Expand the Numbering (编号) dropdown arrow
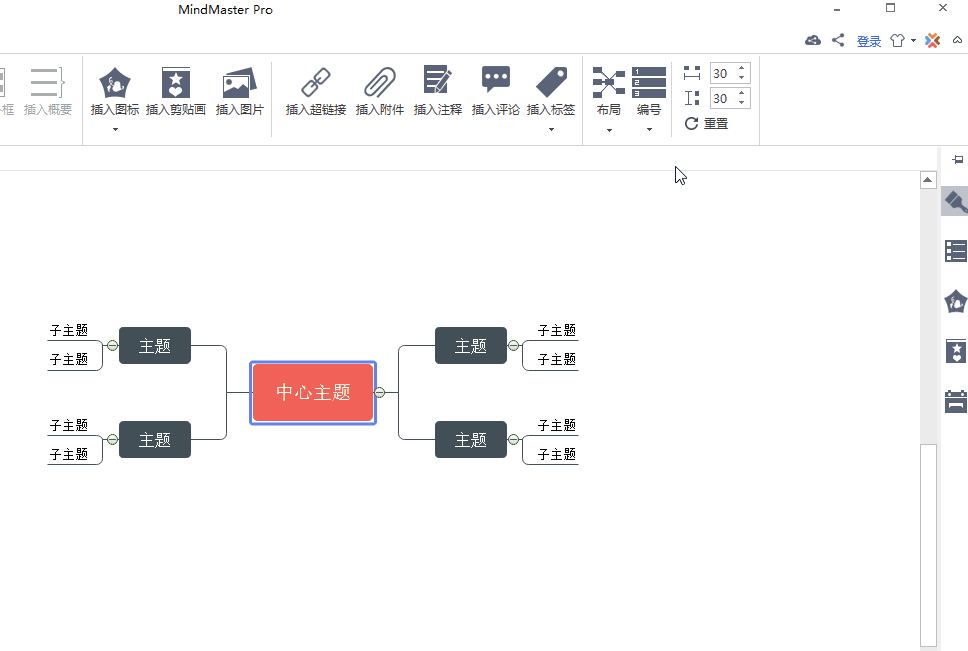 pyautogui.click(x=649, y=130)
